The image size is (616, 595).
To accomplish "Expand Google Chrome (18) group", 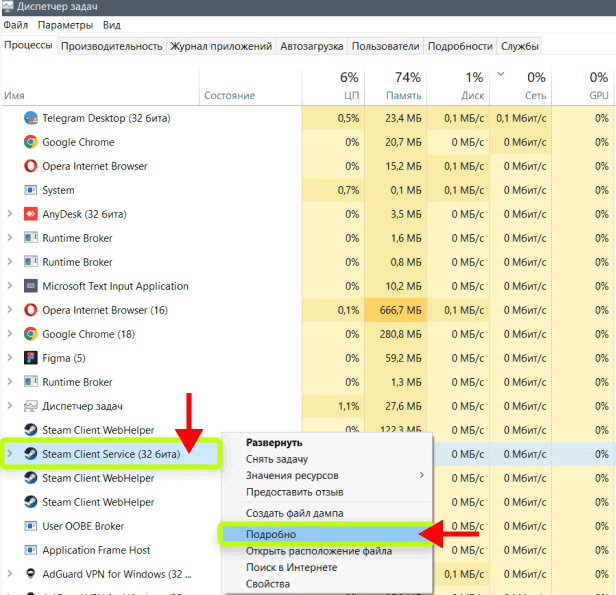I will 10,333.
